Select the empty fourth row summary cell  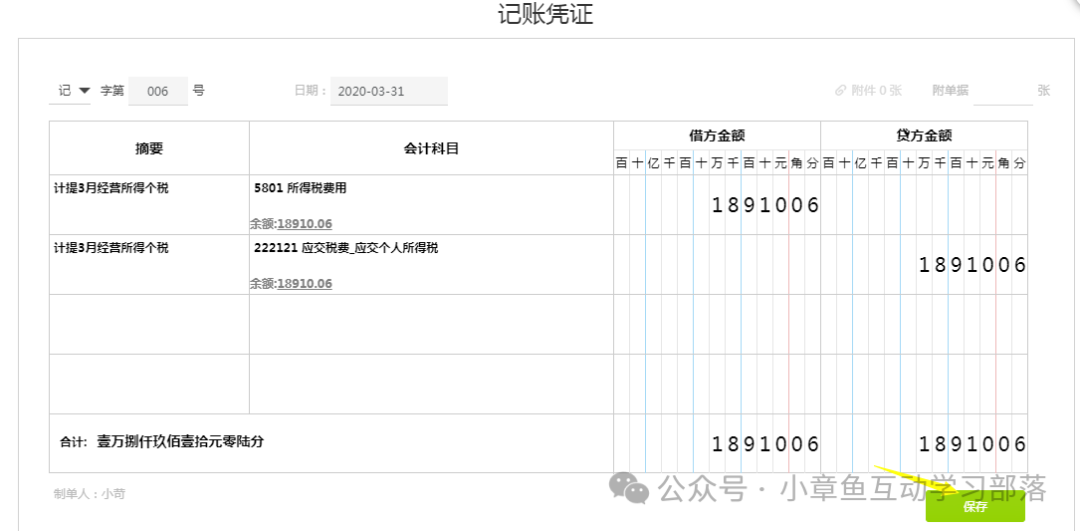tap(149, 384)
